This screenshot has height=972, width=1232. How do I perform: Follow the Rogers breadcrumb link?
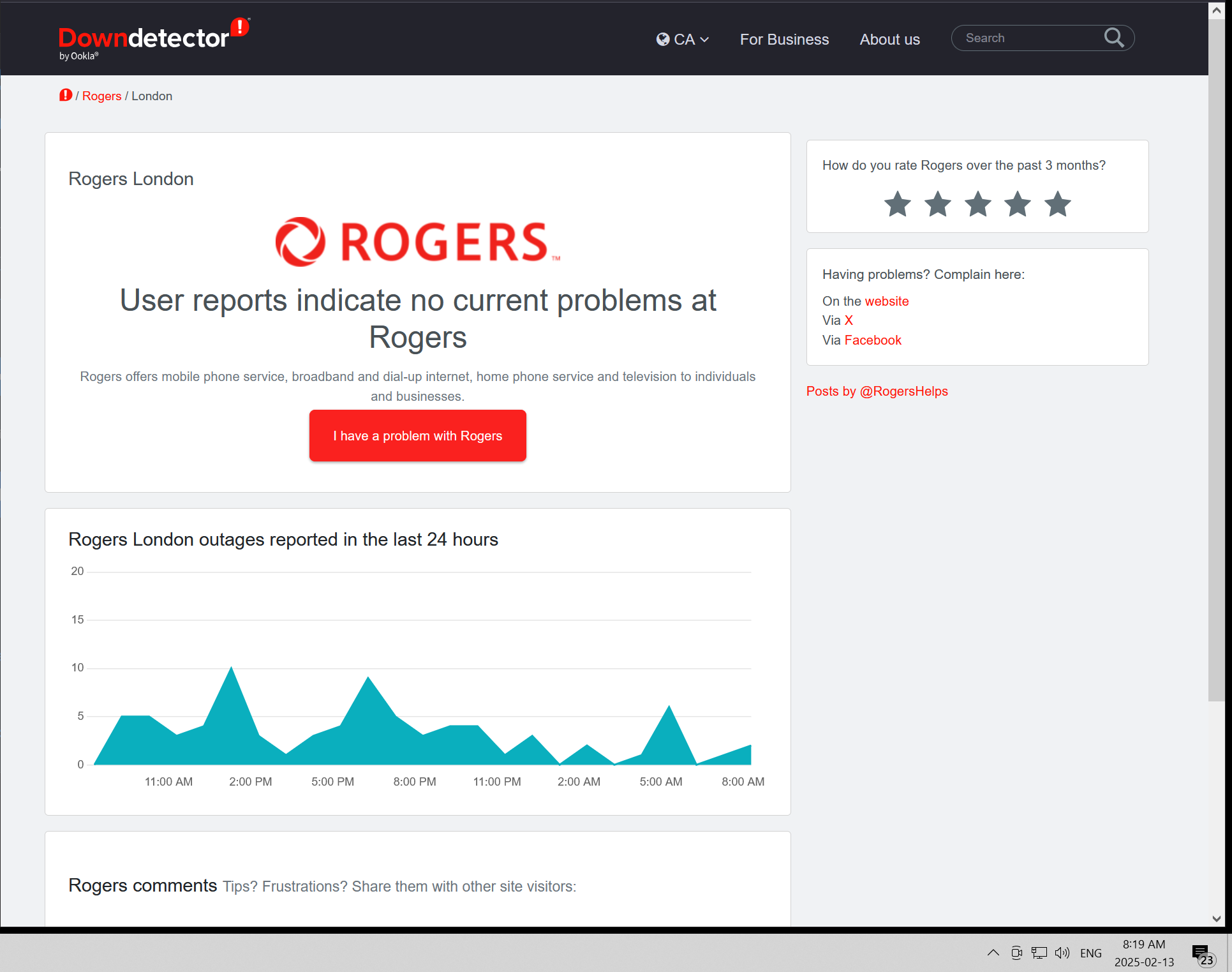[101, 96]
